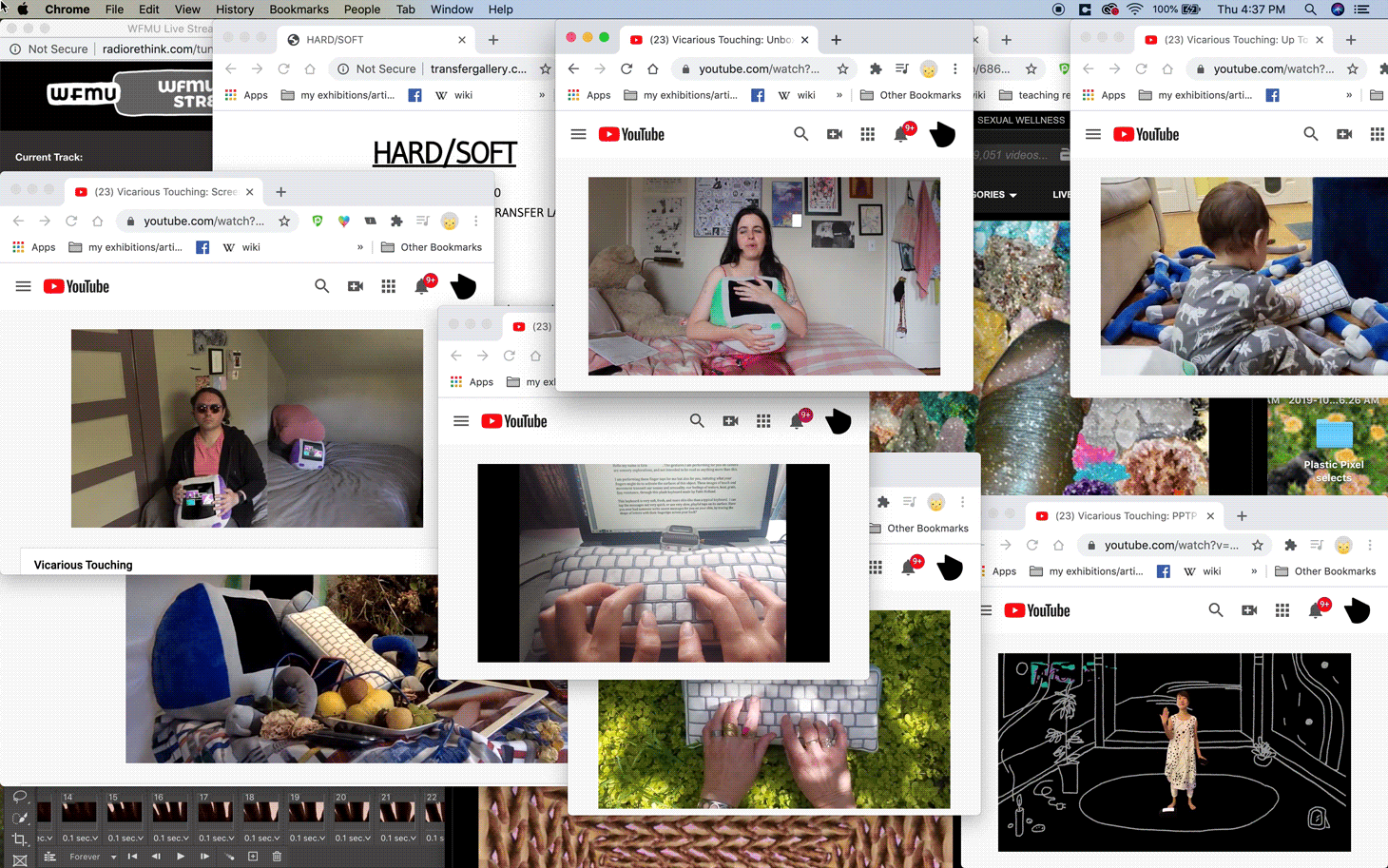Select frame 16 thumbnail in the timeline
The image size is (1388, 868).
[x=169, y=811]
